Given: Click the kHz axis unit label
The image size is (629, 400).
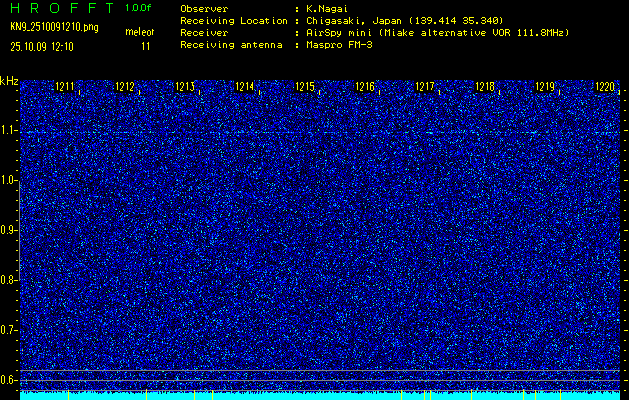Looking at the screenshot, I should (9, 80).
